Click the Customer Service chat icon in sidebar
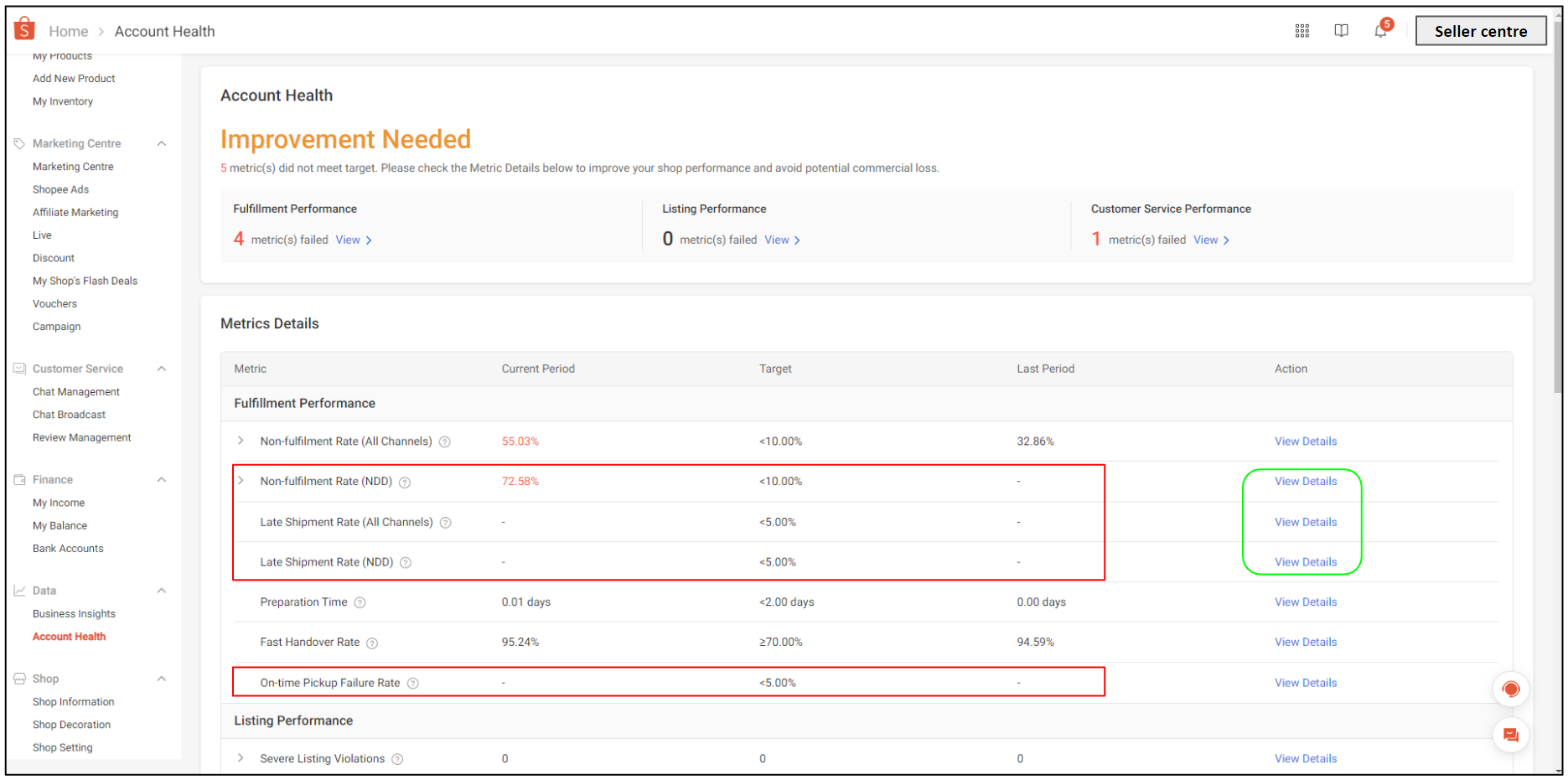The width and height of the screenshot is (1568, 780). 19,368
